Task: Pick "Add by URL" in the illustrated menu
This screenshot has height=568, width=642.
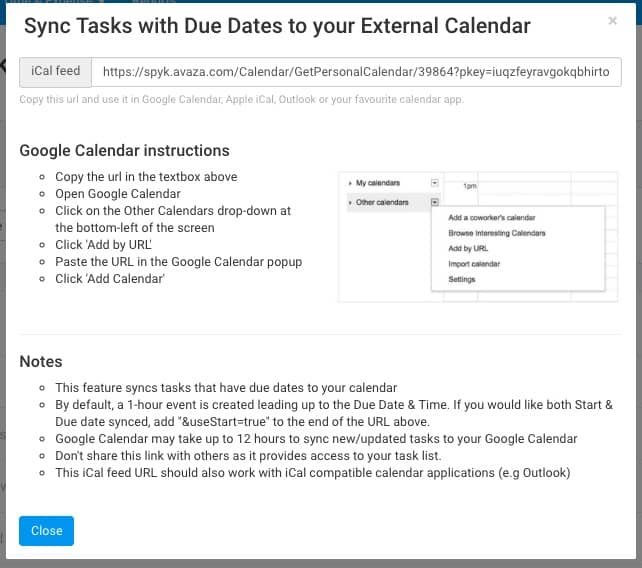Action: point(468,248)
